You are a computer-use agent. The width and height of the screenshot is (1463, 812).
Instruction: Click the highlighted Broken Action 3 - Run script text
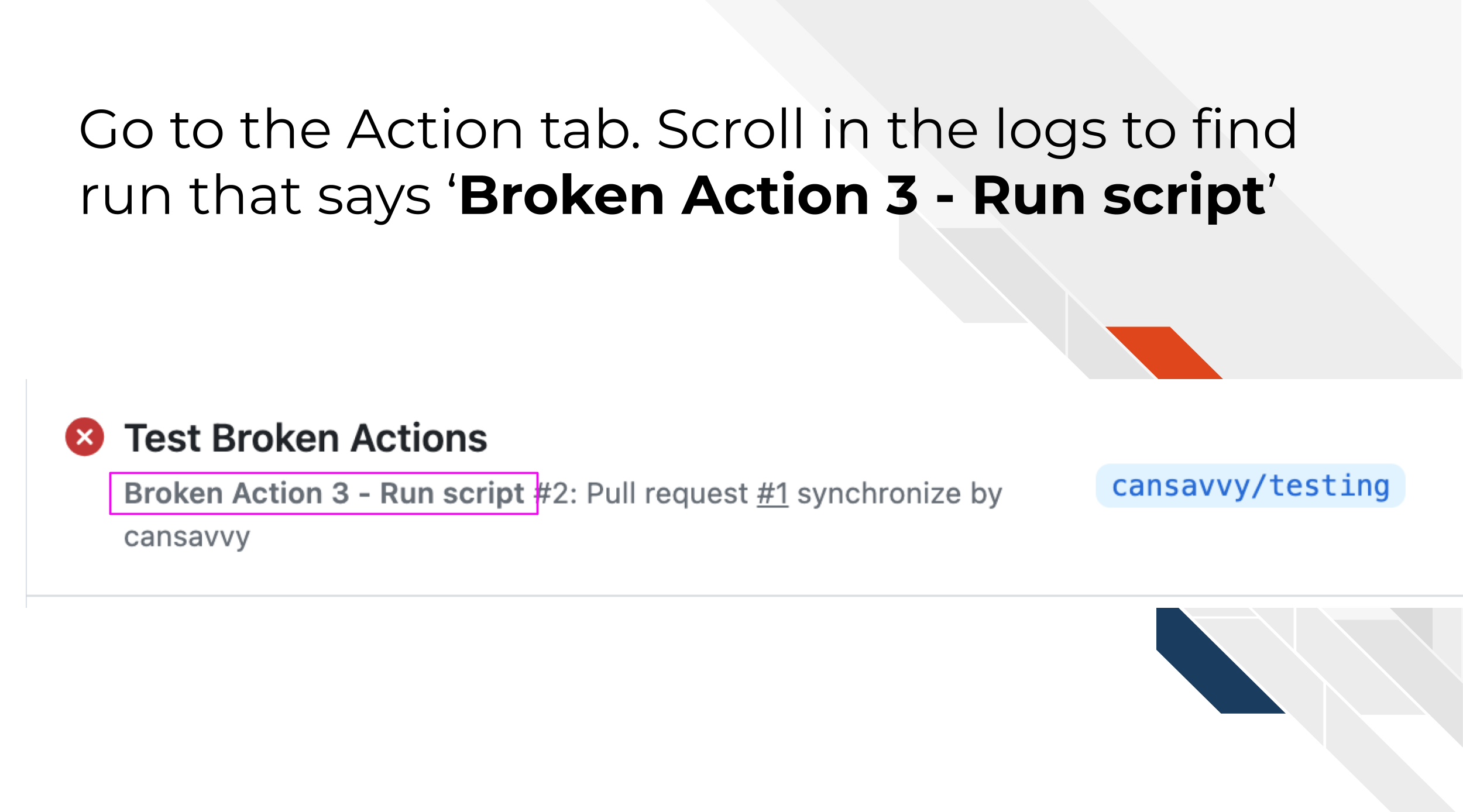[324, 493]
